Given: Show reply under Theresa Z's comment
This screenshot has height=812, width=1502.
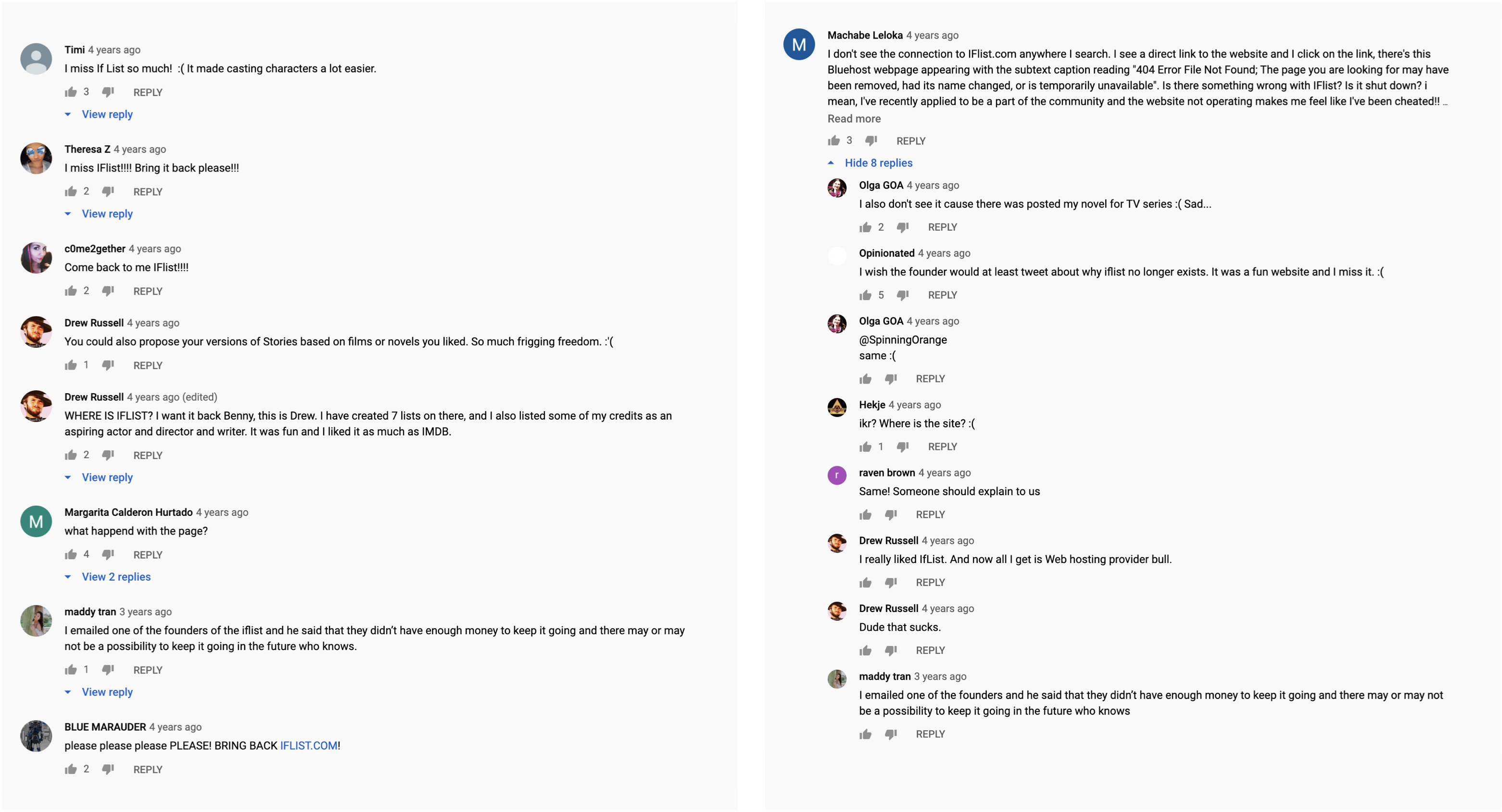Looking at the screenshot, I should click(107, 214).
